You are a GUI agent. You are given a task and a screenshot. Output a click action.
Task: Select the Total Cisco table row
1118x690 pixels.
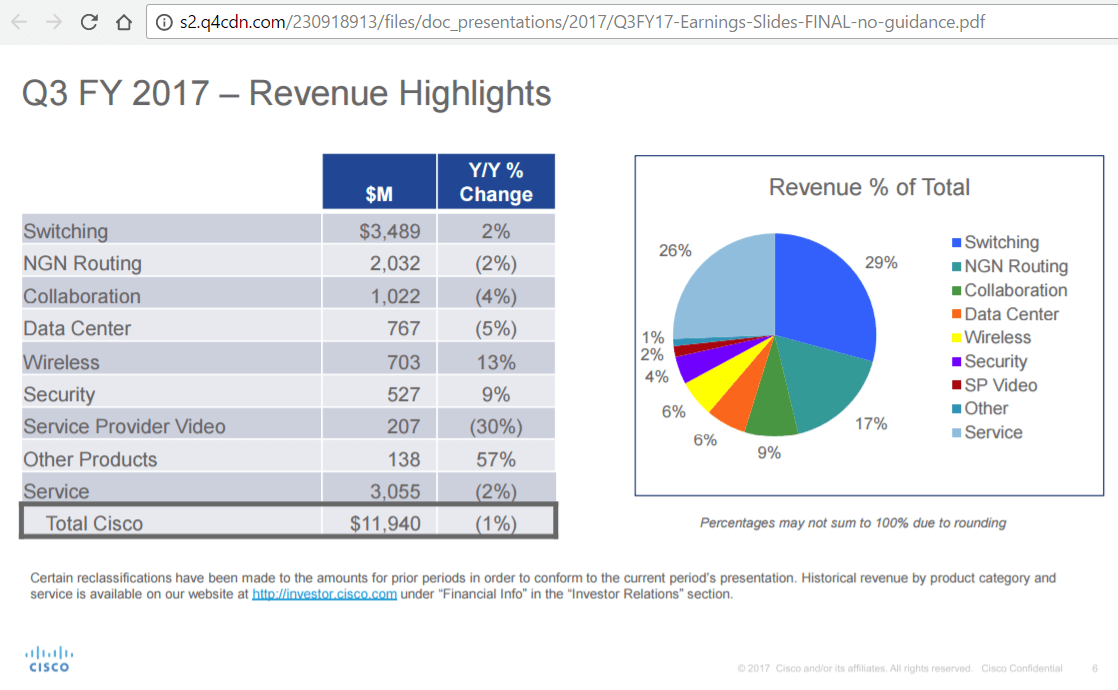(x=288, y=523)
